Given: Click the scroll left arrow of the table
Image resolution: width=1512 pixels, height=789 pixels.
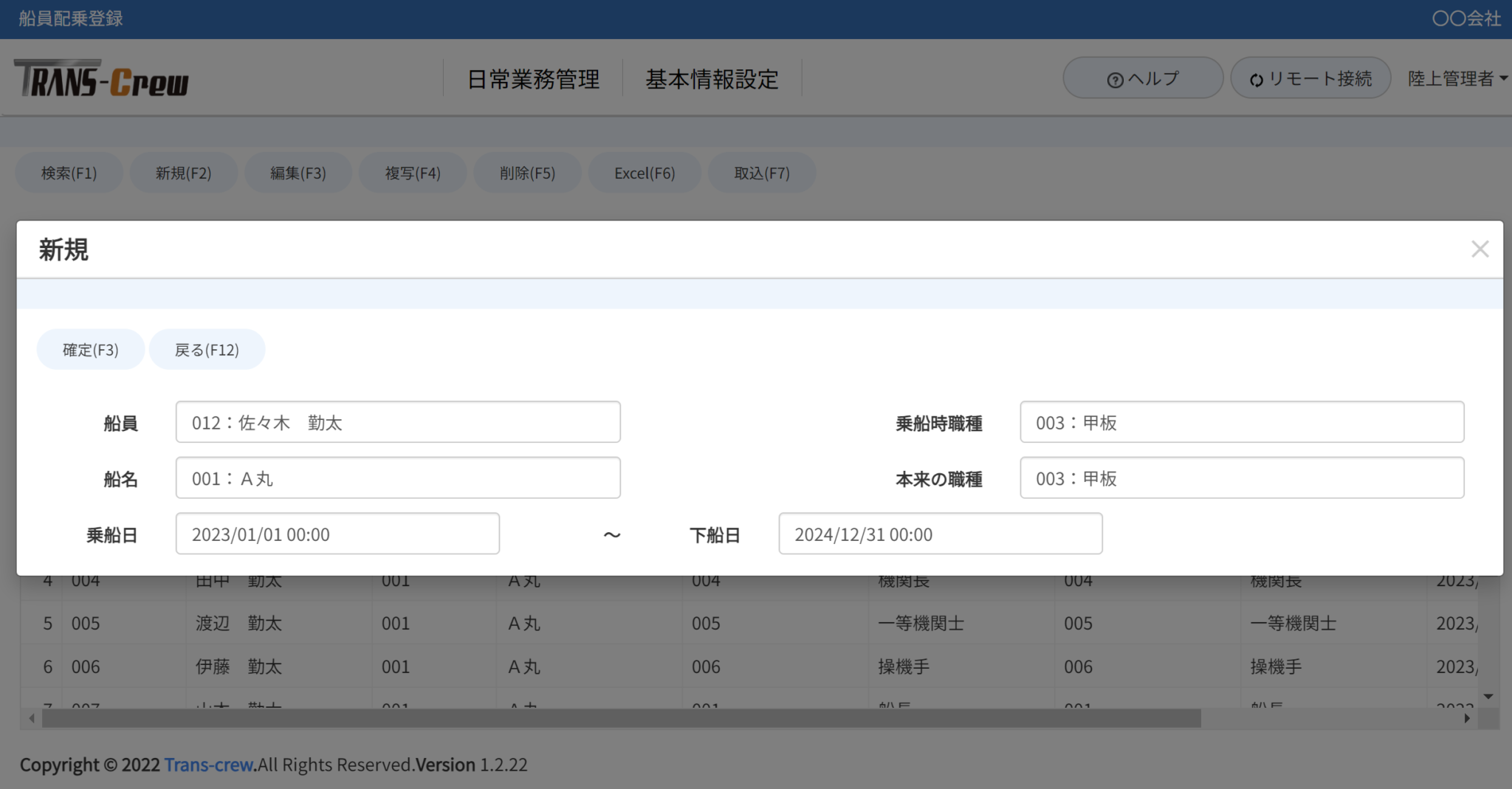Looking at the screenshot, I should 31,718.
